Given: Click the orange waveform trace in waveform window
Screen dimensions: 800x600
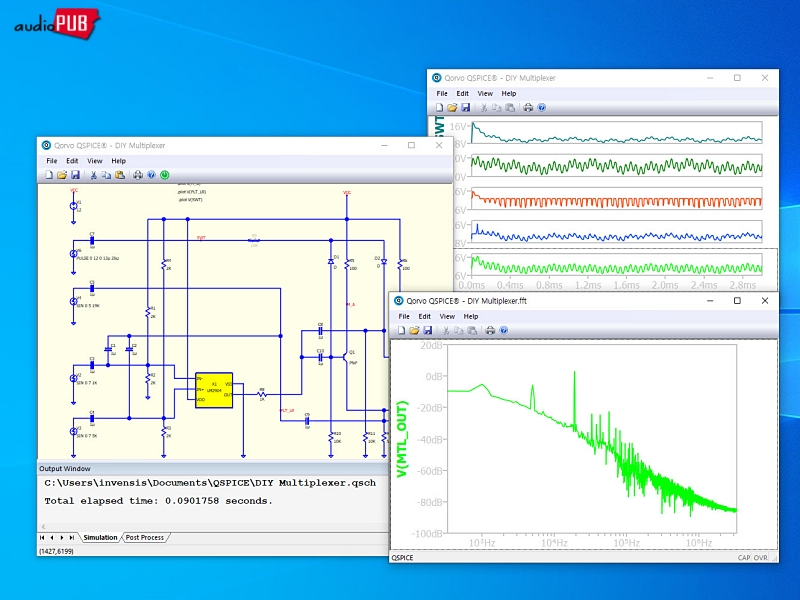Looking at the screenshot, I should [616, 201].
